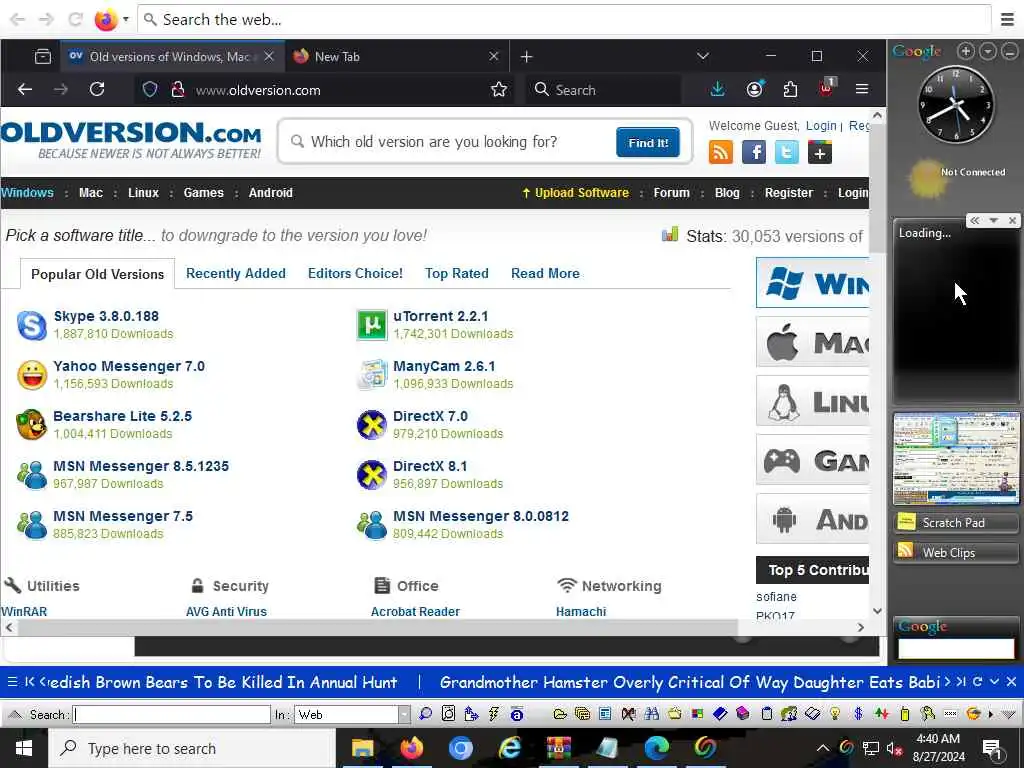Click the Yahoo Messenger smiley icon

pos(31,375)
